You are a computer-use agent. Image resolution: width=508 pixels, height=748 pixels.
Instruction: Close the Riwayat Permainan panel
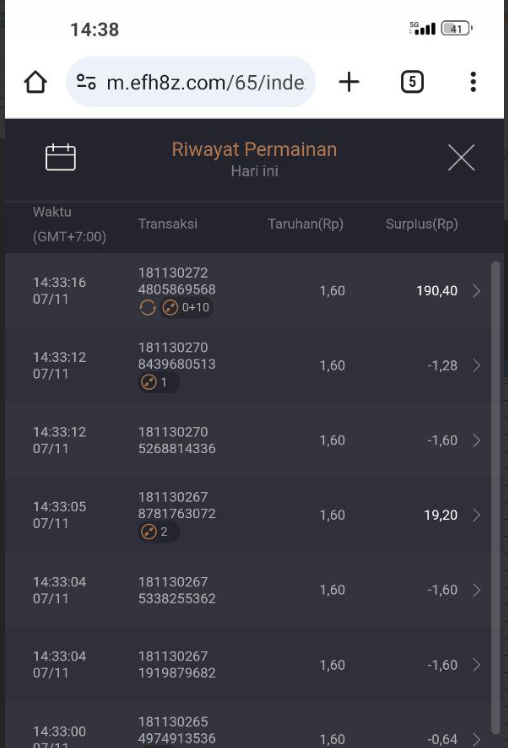click(461, 157)
